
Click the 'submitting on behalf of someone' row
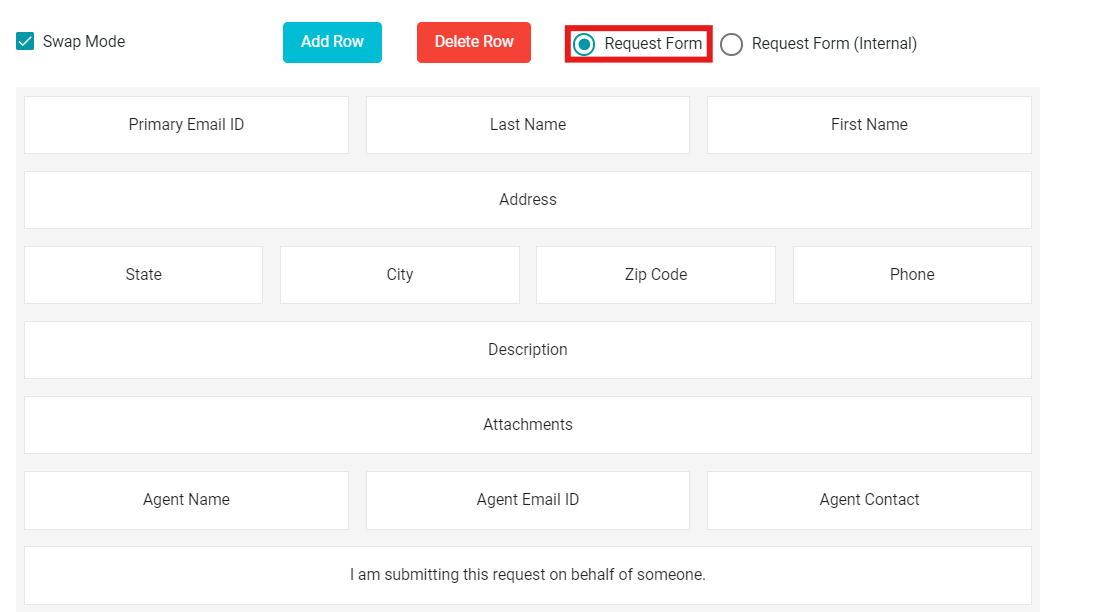pyautogui.click(x=528, y=575)
